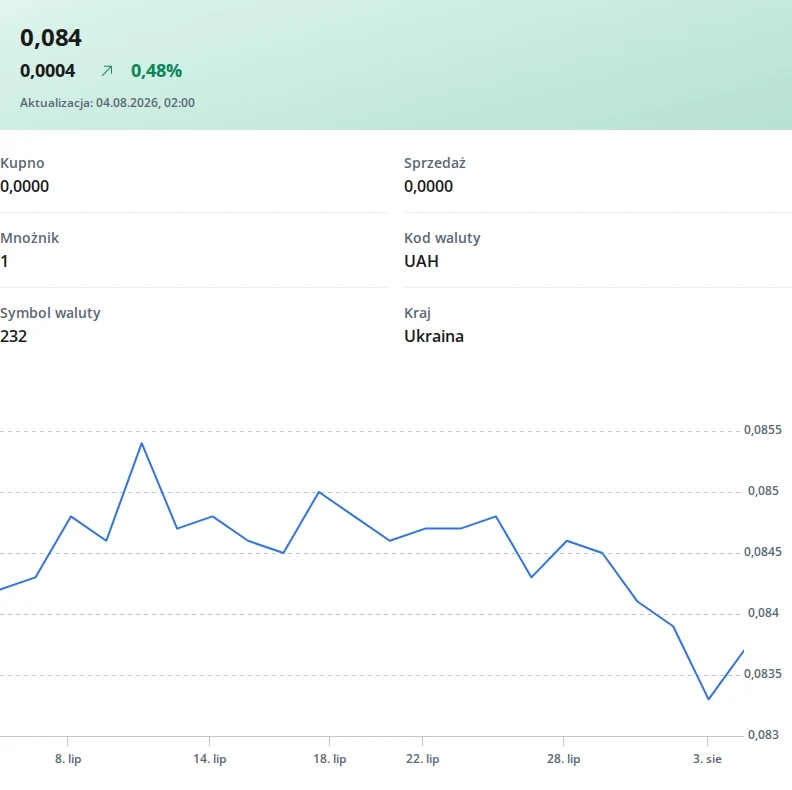792x790 pixels.
Task: Click the 14. lip date tick label
Action: [210, 759]
